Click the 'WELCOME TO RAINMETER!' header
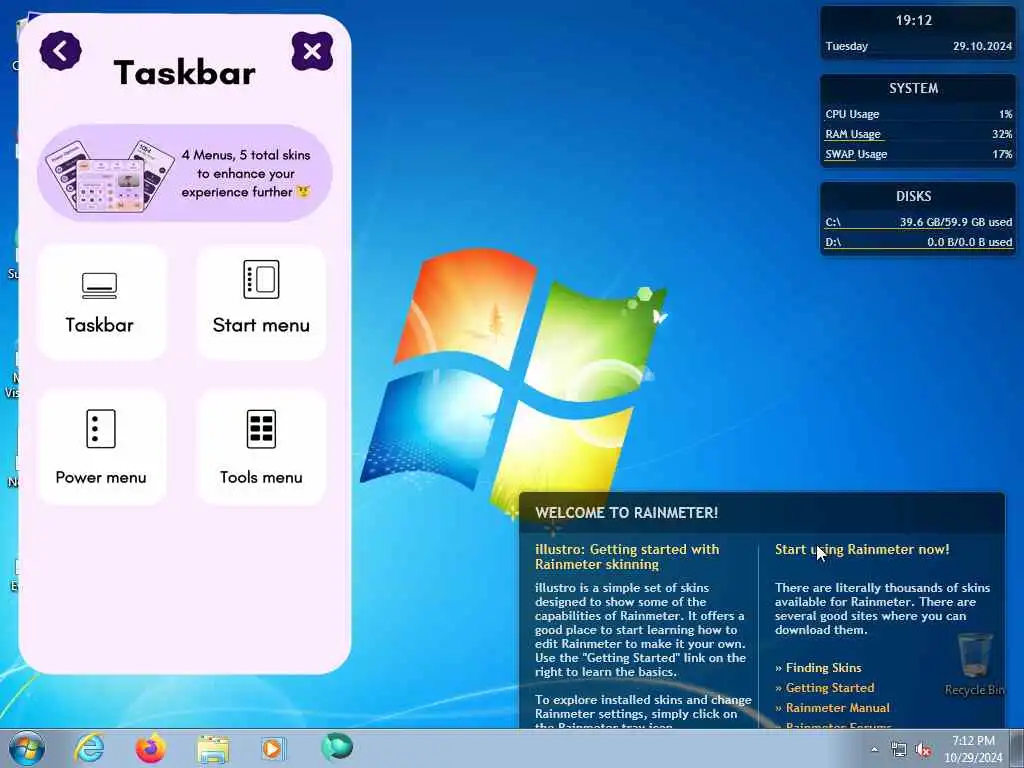 pos(626,513)
